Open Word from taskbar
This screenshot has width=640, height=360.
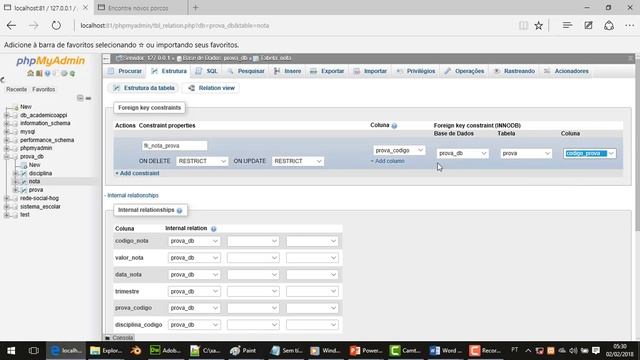click(445, 351)
